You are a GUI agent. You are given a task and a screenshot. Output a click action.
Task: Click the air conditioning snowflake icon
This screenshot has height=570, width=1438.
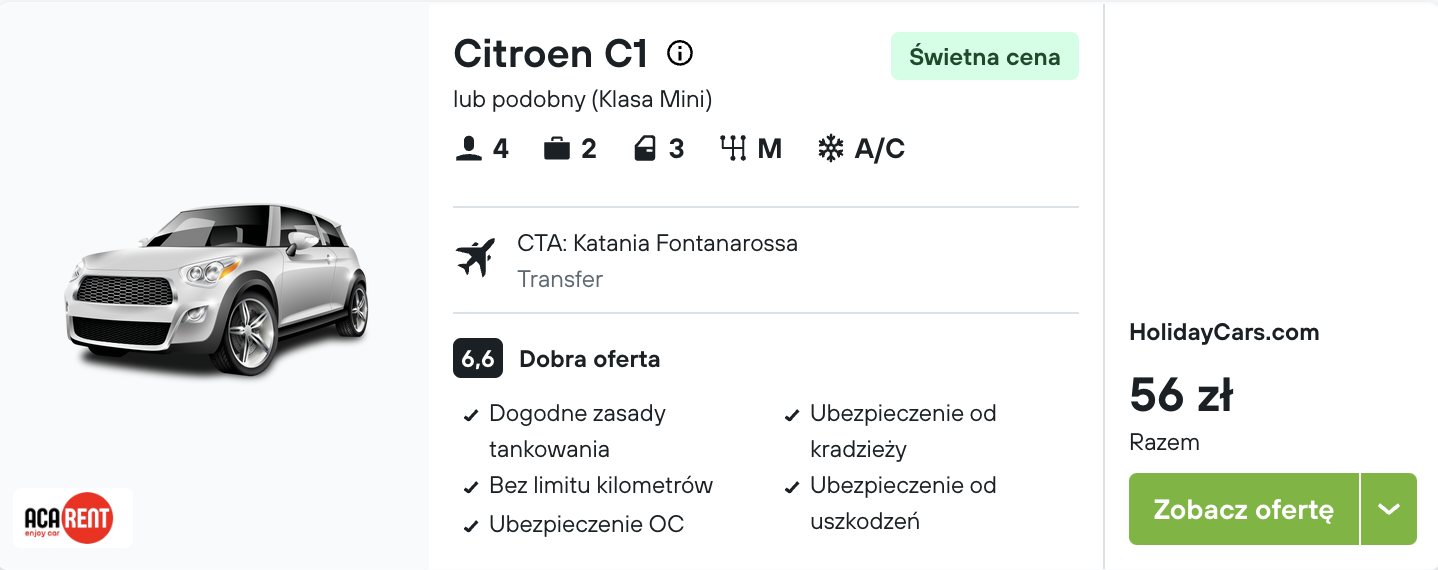830,149
